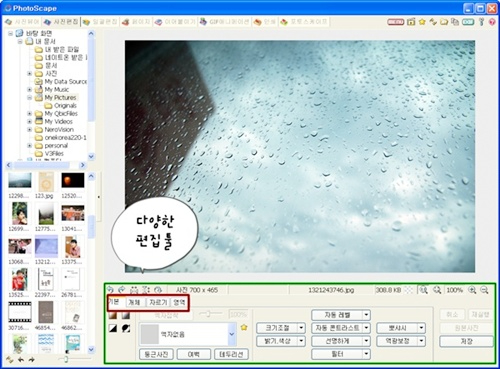This screenshot has width=500, height=369.
Task: Apply the grayscale effect icon
Action: tap(126, 315)
